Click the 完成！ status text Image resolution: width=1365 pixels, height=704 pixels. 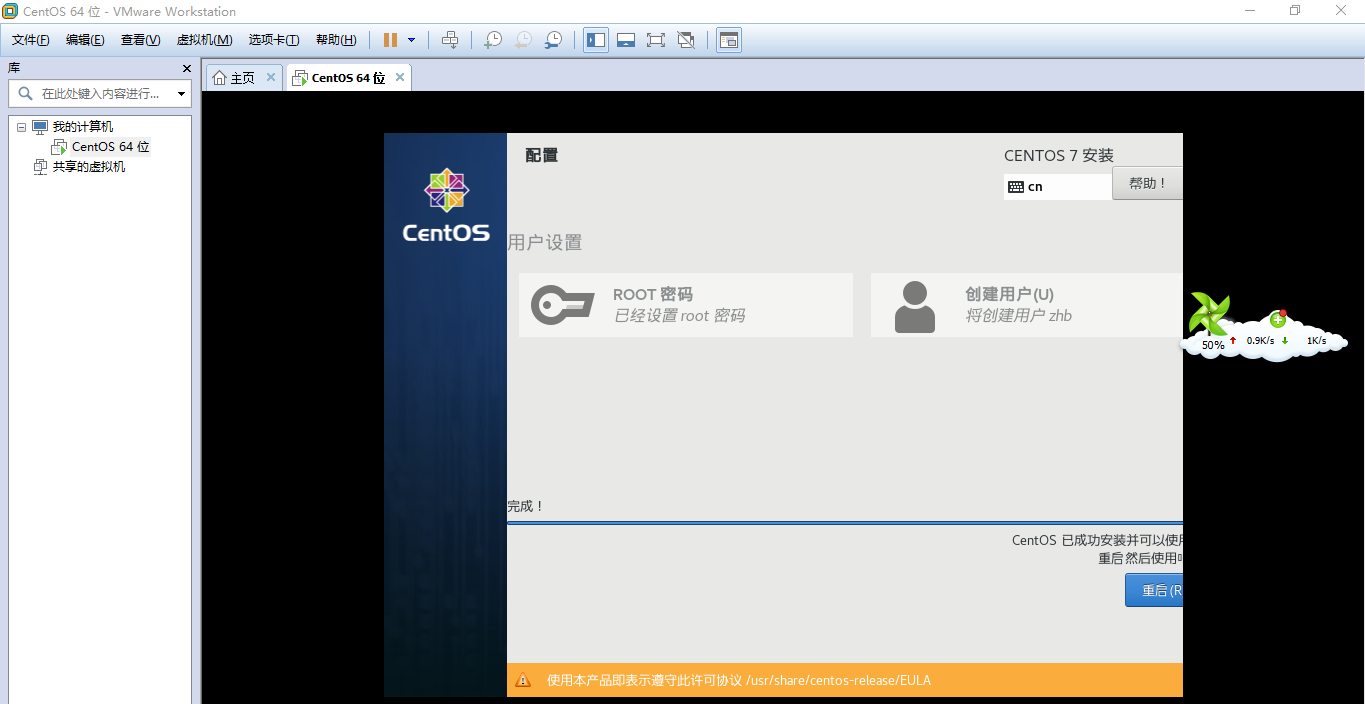pyautogui.click(x=526, y=506)
